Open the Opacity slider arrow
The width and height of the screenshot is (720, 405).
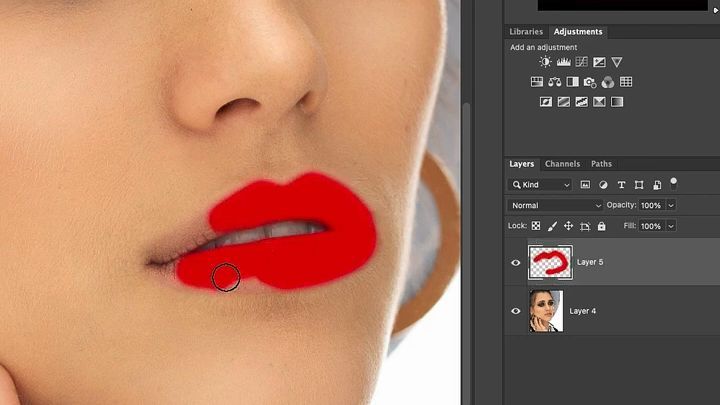tap(671, 205)
